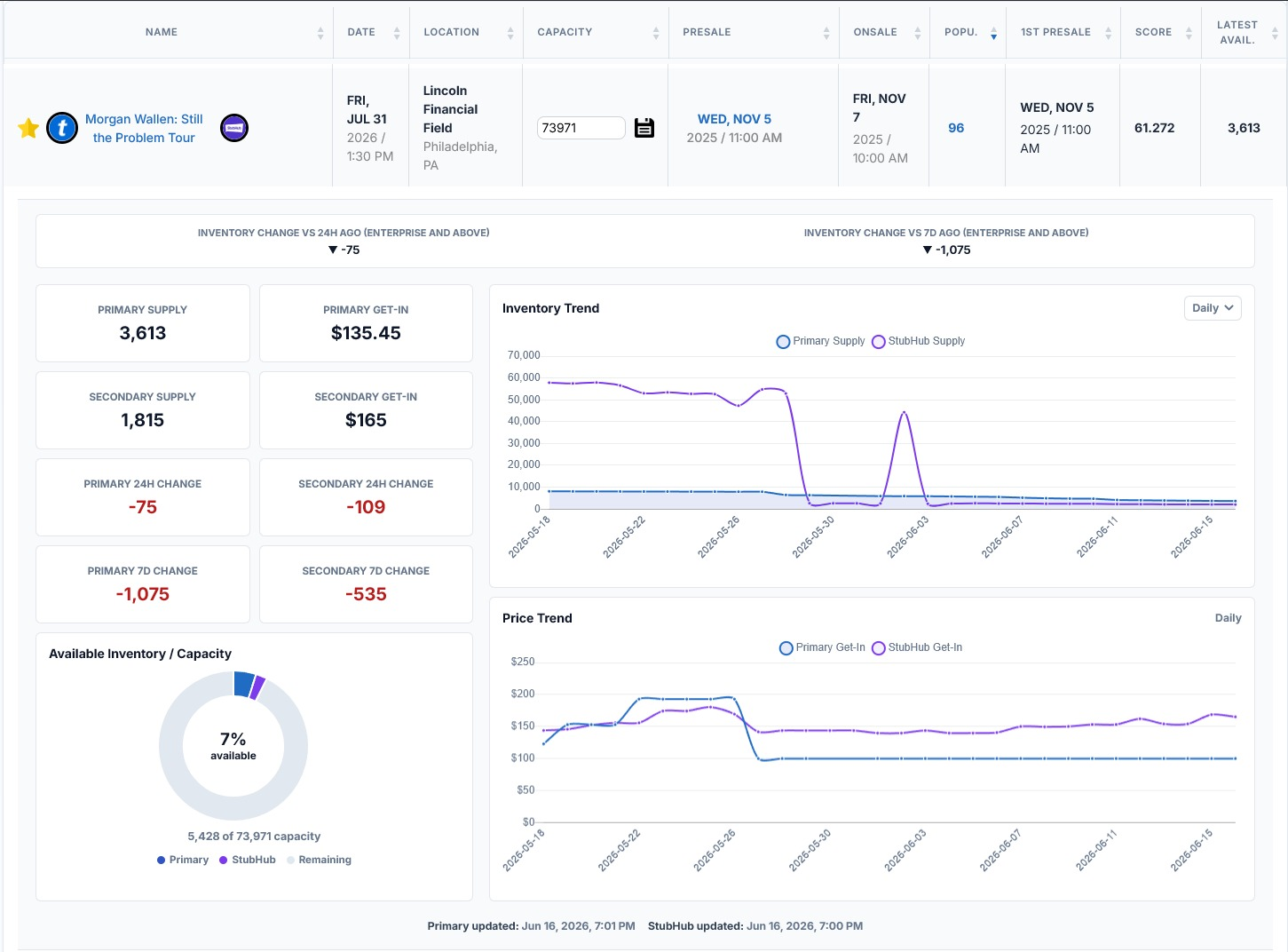
Task: Sort by the SCORE column arrows
Action: click(x=1189, y=33)
